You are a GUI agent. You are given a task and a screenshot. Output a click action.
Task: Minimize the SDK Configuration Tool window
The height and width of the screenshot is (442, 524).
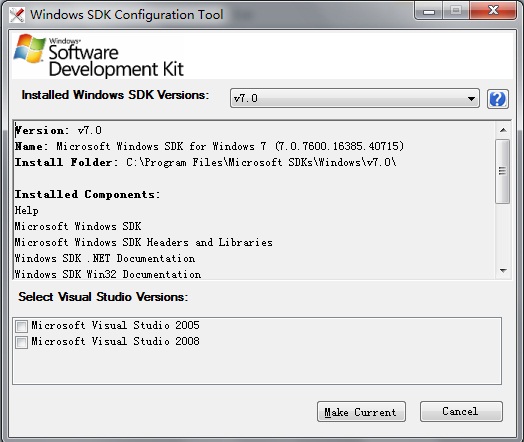point(429,11)
